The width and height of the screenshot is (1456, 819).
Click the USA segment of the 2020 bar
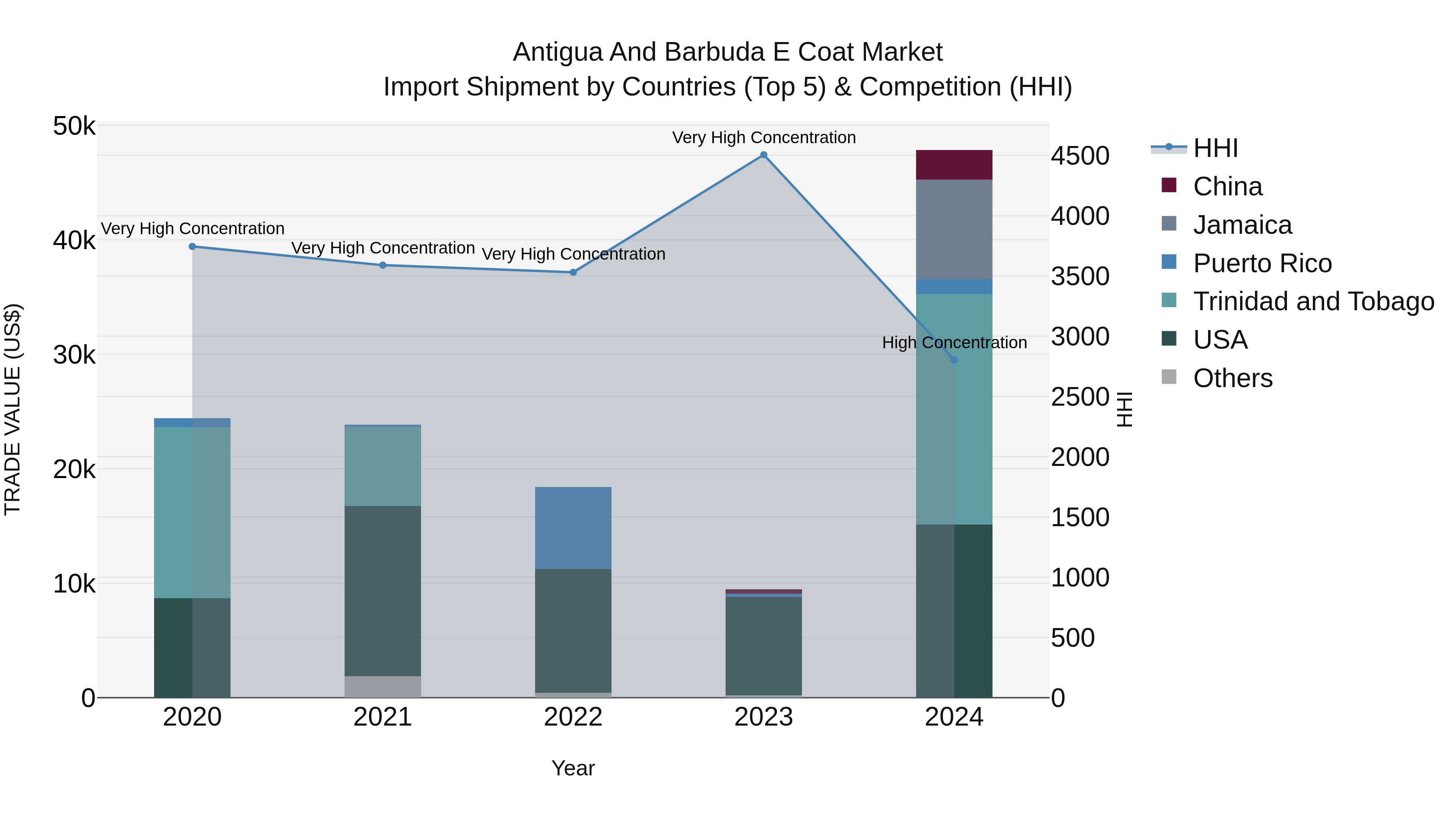tap(192, 648)
